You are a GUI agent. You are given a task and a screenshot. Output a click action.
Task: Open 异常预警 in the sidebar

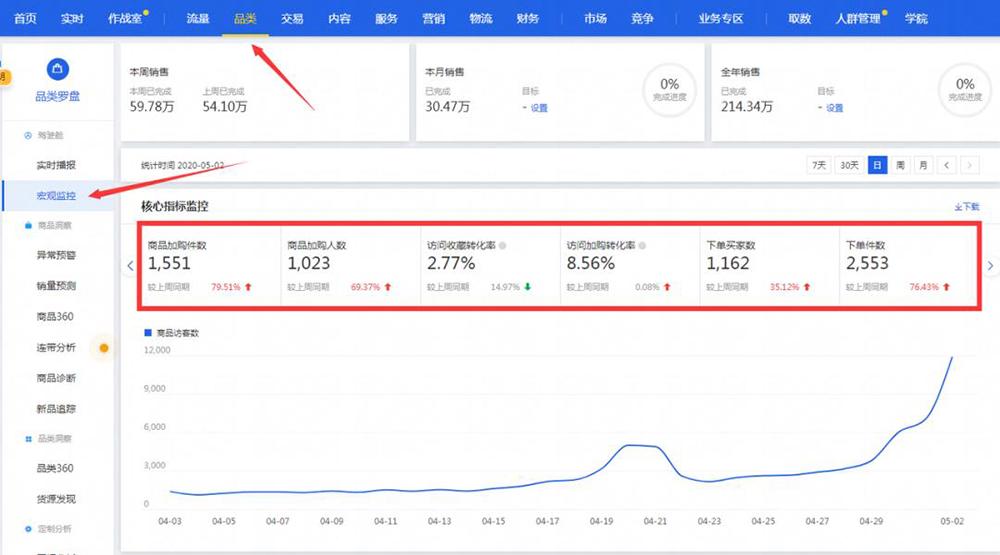point(56,255)
